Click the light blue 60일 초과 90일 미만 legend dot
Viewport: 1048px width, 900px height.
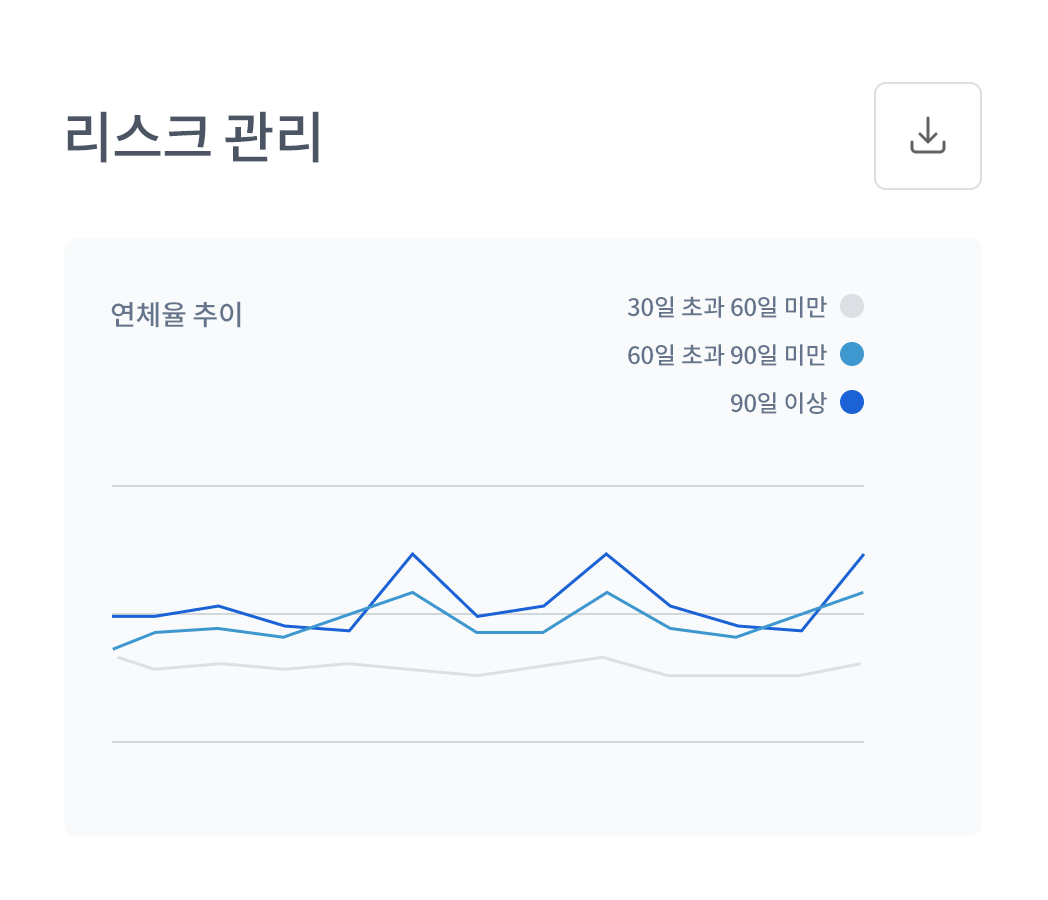pyautogui.click(x=852, y=354)
